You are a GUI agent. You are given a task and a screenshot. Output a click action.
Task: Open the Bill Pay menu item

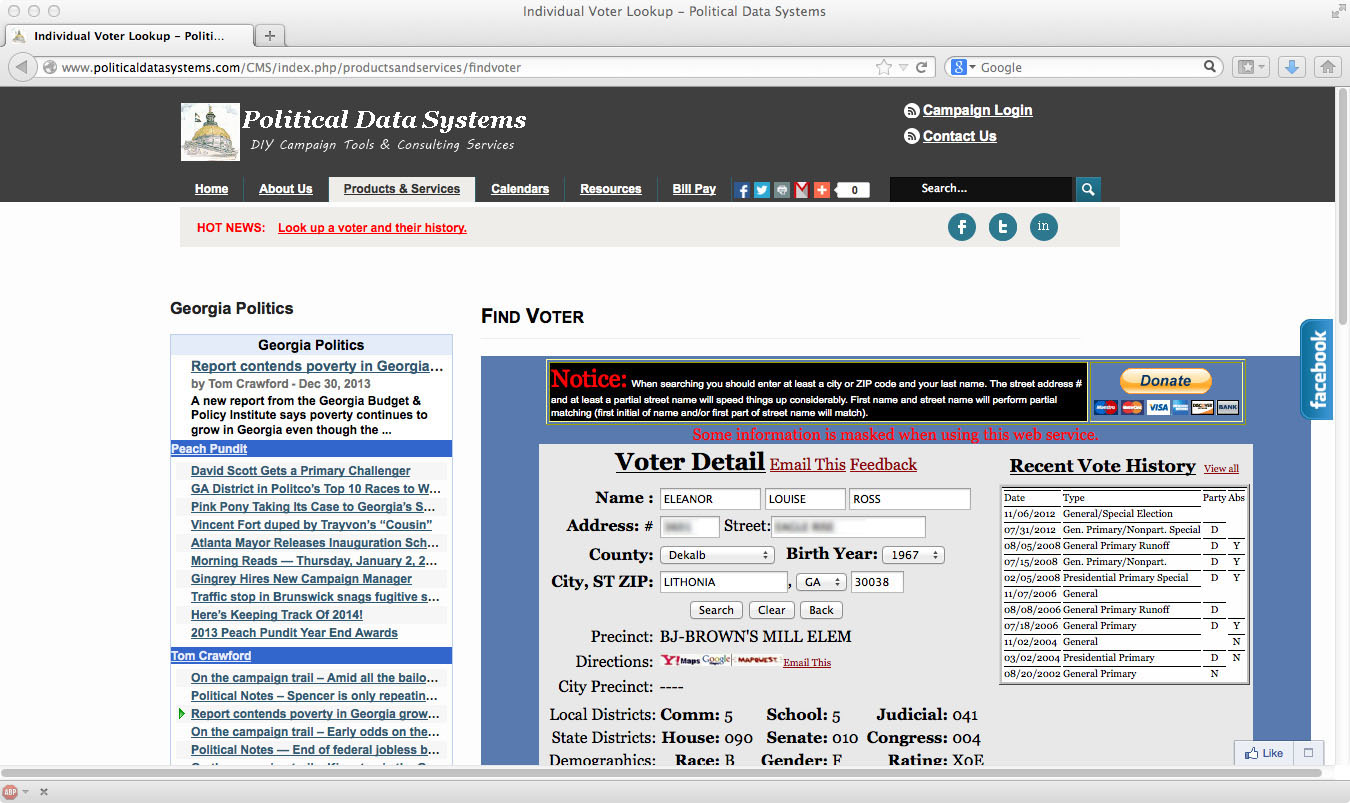coord(694,189)
